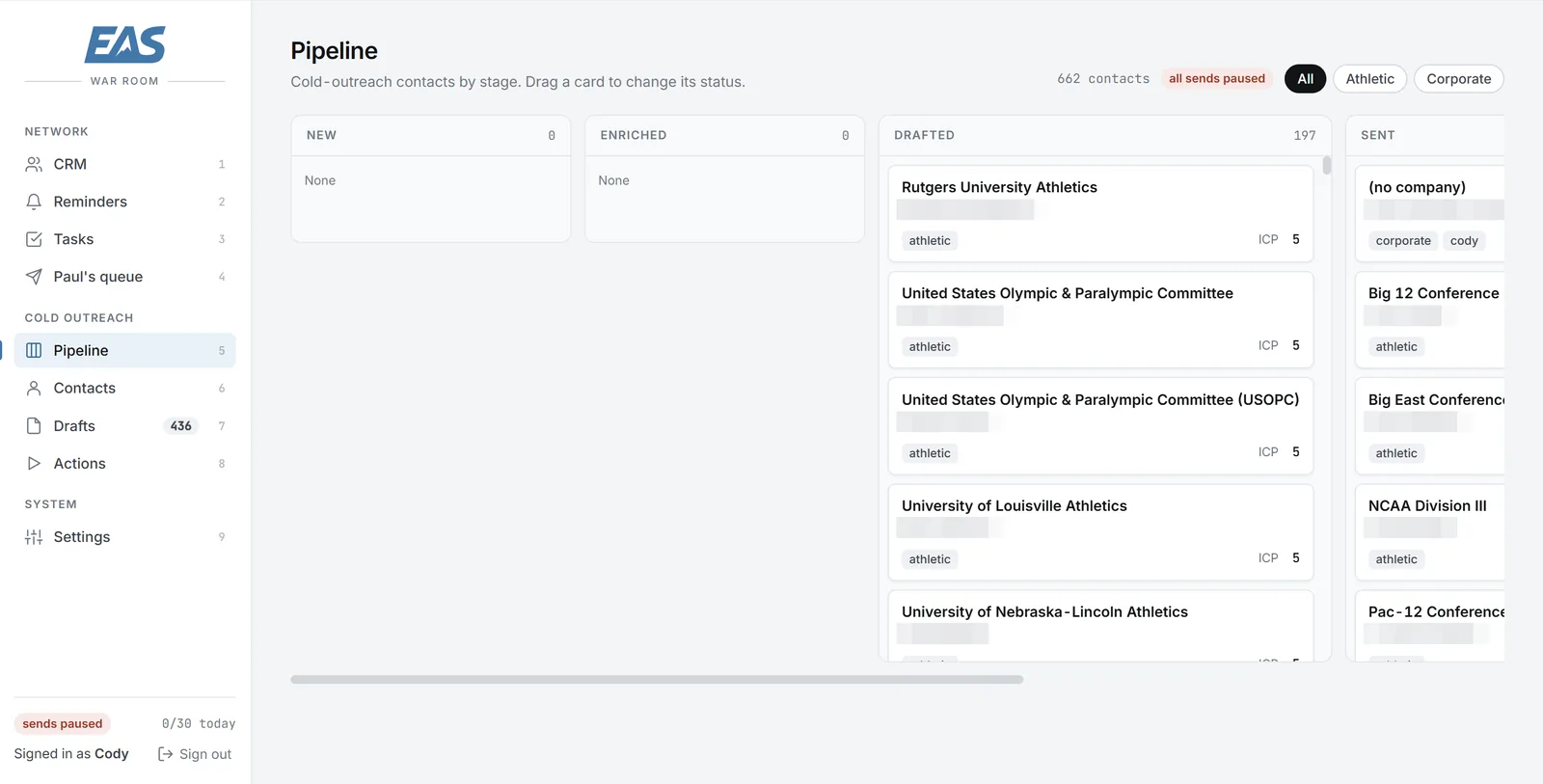This screenshot has height=784, width=1543.
Task: Click the Pipeline columns icon
Action: pyautogui.click(x=34, y=350)
